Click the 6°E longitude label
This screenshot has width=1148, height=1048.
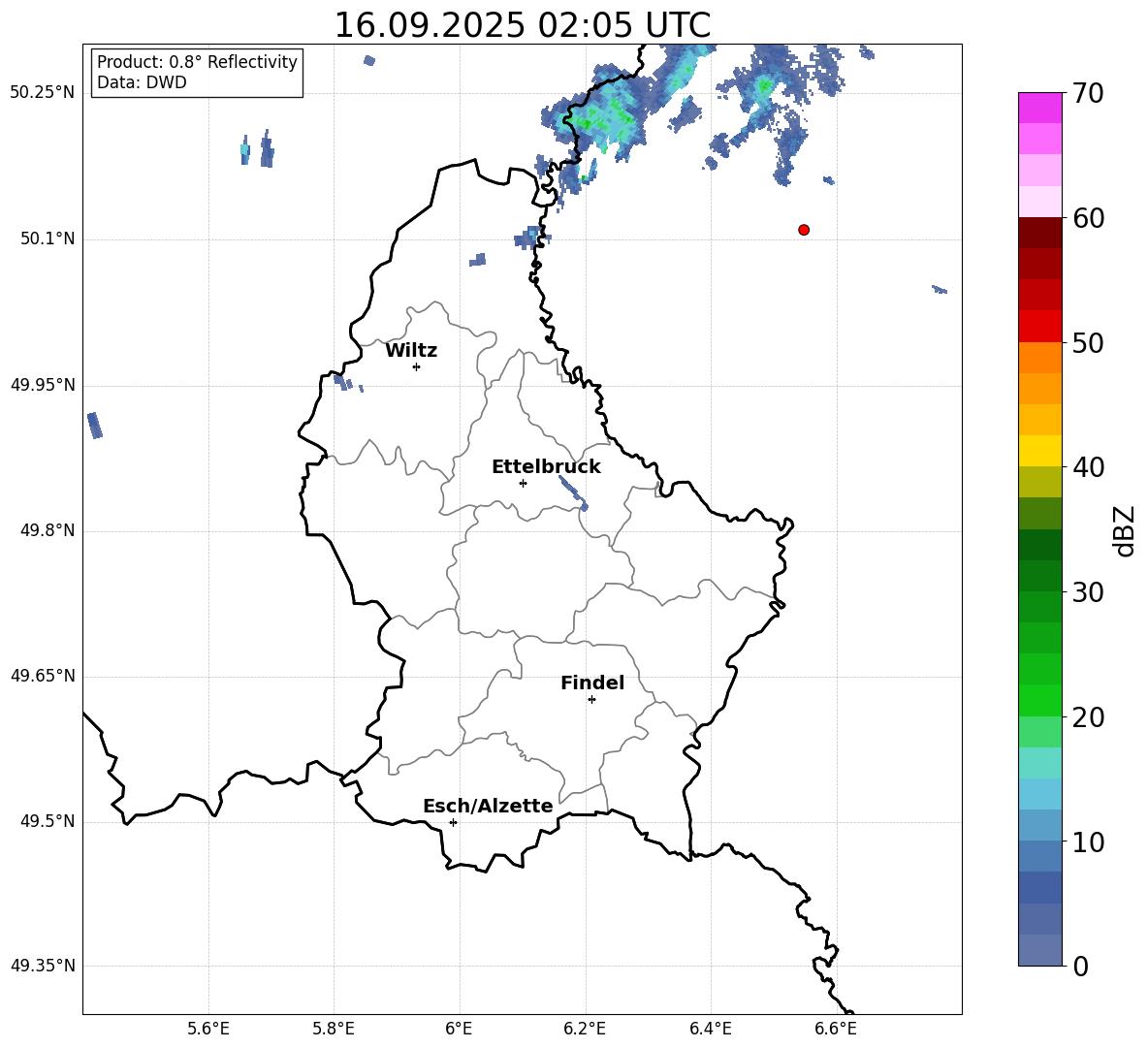click(x=459, y=1029)
